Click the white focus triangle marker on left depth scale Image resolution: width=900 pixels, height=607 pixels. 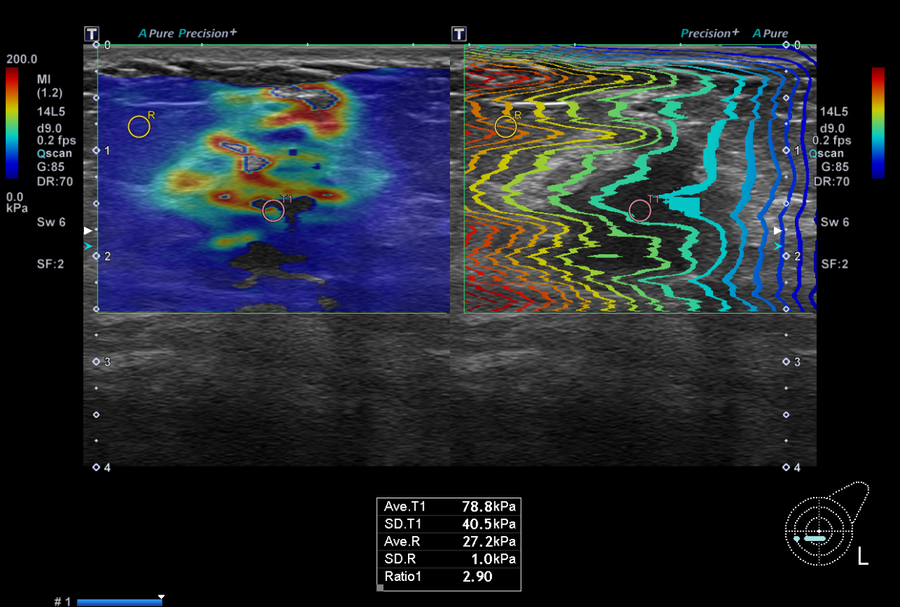pyautogui.click(x=88, y=231)
